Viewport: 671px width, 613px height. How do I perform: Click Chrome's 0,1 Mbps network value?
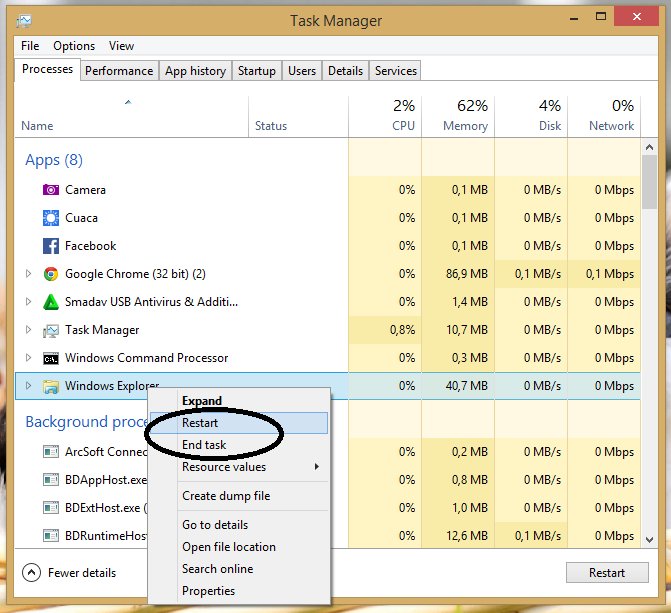click(610, 274)
